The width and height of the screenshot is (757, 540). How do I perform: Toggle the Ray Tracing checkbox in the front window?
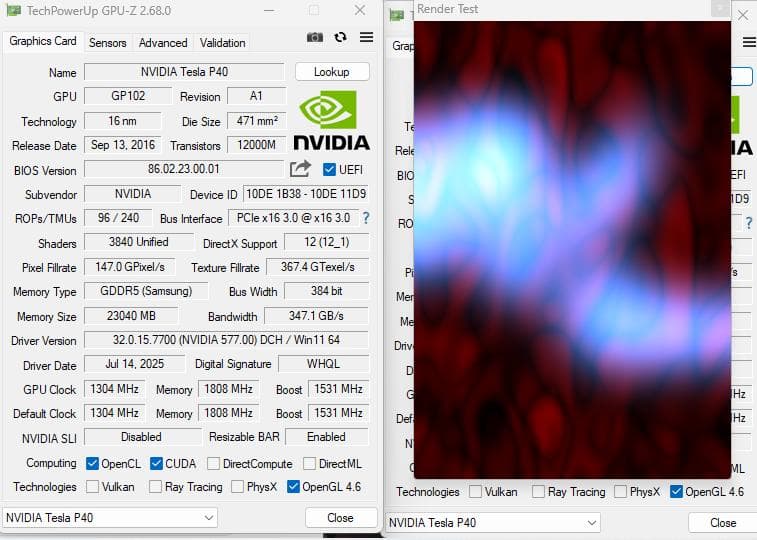click(155, 486)
